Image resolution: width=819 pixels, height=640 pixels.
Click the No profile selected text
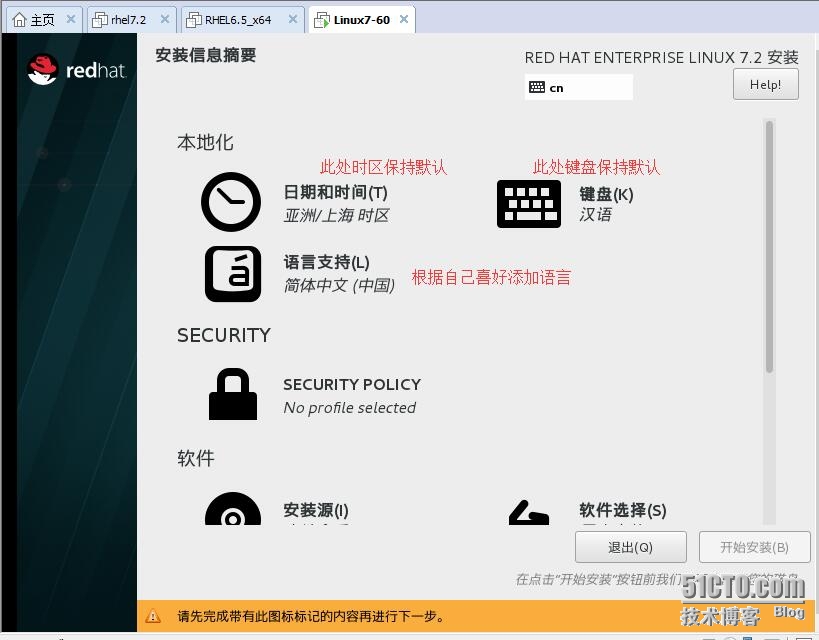click(x=349, y=408)
